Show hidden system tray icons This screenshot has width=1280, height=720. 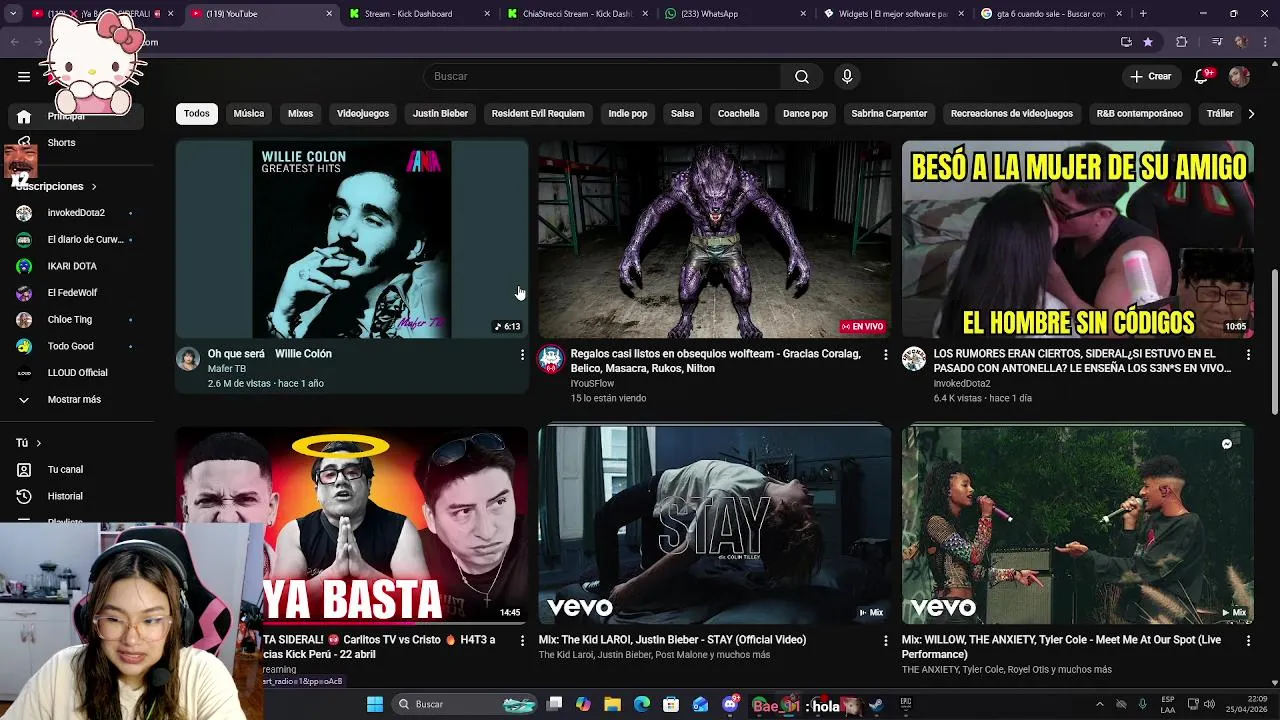(1099, 704)
